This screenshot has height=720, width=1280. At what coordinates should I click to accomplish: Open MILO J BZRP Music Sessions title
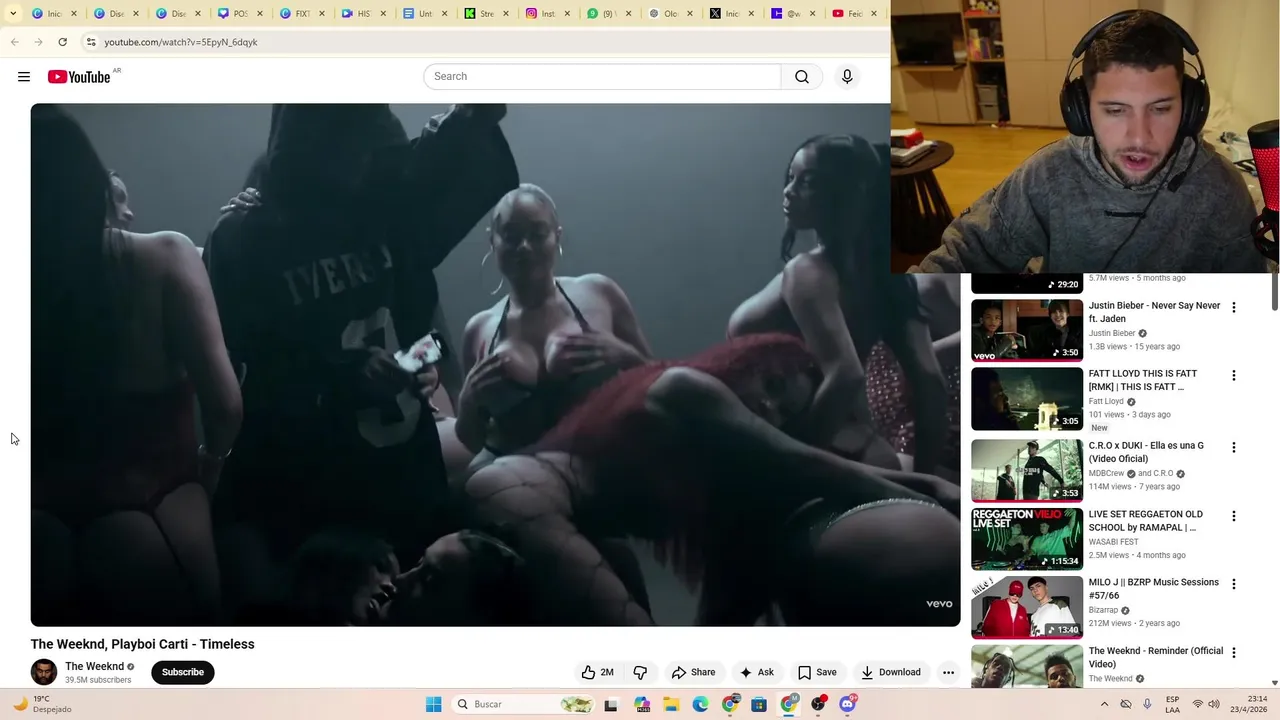pos(1154,589)
